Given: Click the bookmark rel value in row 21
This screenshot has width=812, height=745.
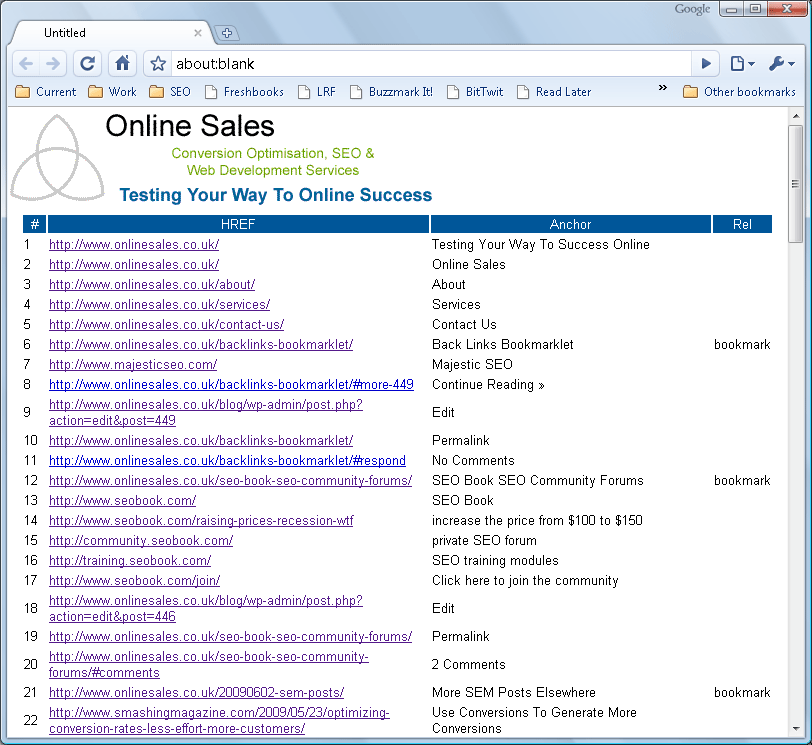Looking at the screenshot, I should [742, 693].
